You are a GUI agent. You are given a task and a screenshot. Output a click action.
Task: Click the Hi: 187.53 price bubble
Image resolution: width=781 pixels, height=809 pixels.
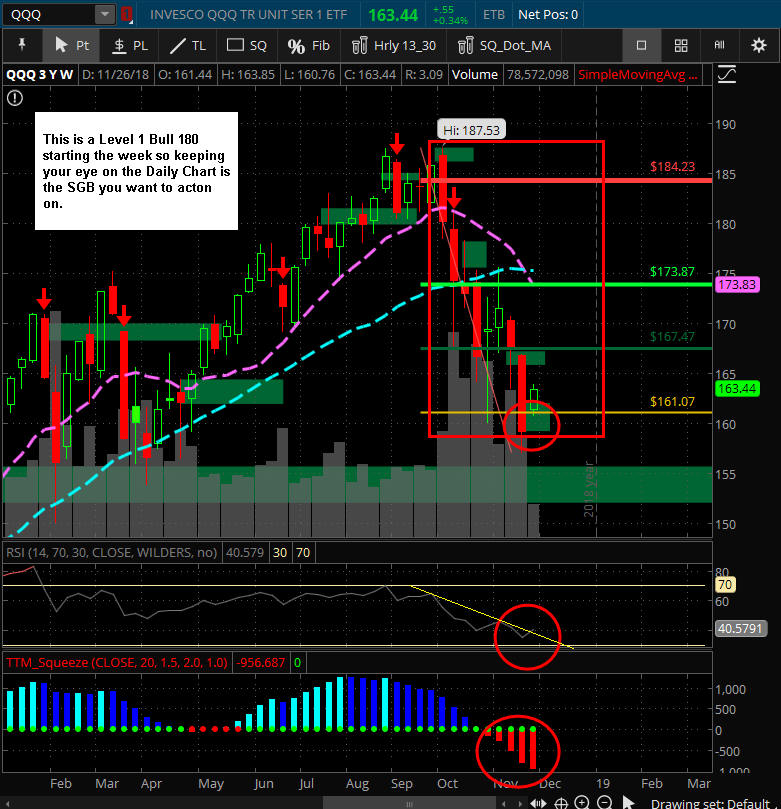click(x=471, y=130)
